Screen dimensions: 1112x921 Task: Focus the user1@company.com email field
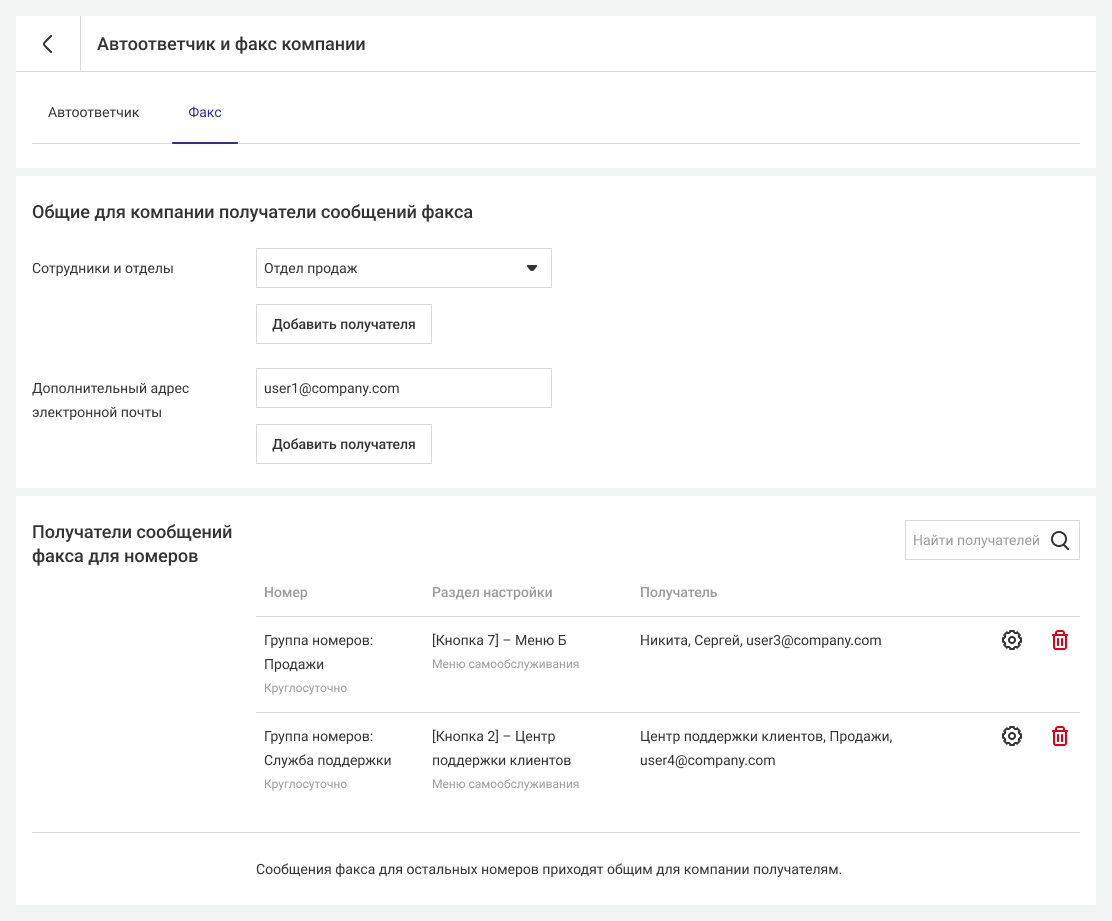403,388
